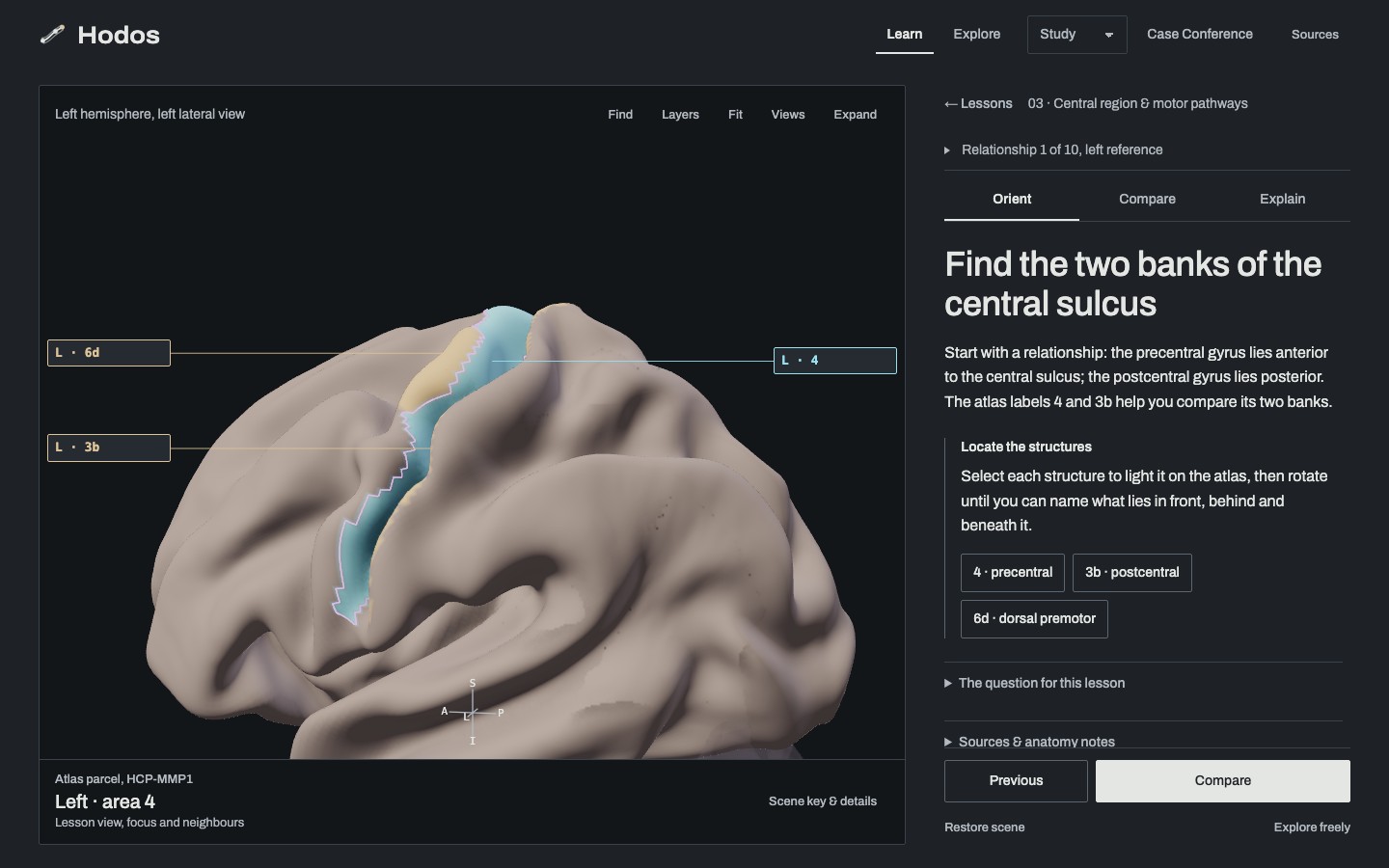
Task: Click the Hodos logo icon
Action: pos(52,35)
